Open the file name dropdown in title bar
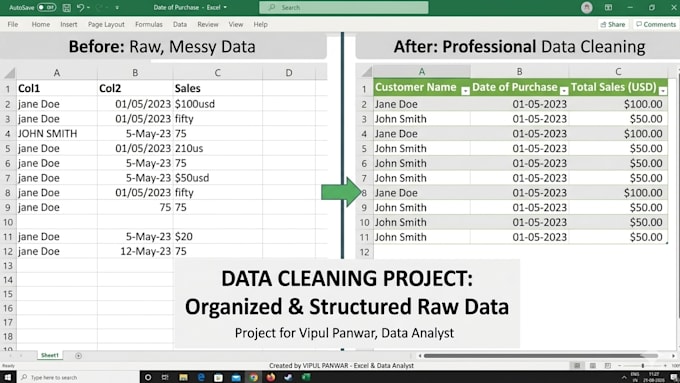The width and height of the screenshot is (680, 383). point(225,7)
